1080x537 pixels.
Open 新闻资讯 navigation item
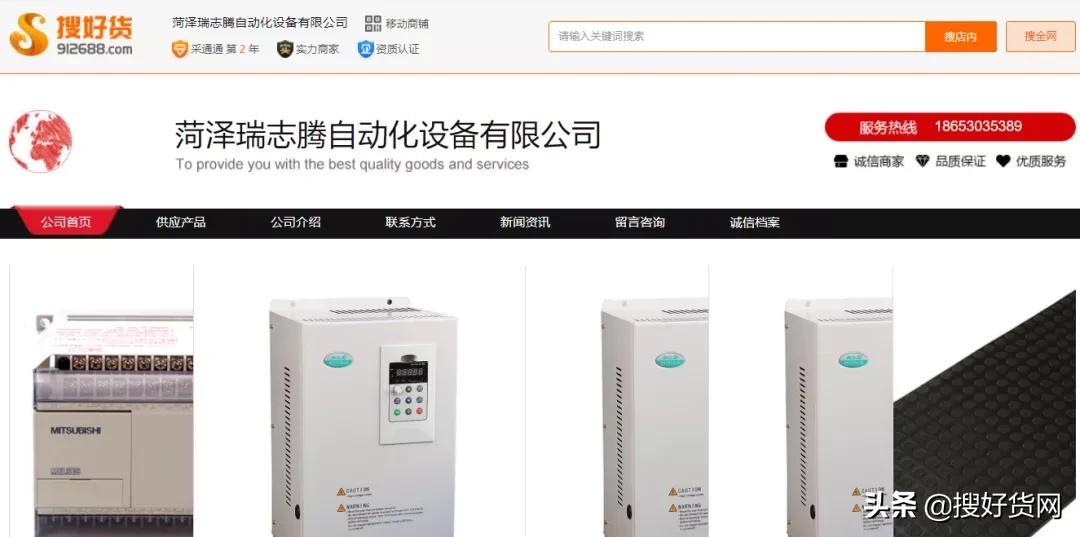point(525,222)
